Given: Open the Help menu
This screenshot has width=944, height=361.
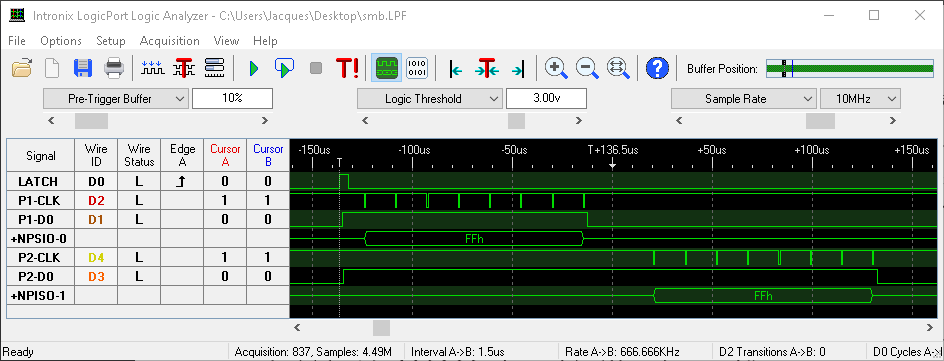Looking at the screenshot, I should [265, 41].
